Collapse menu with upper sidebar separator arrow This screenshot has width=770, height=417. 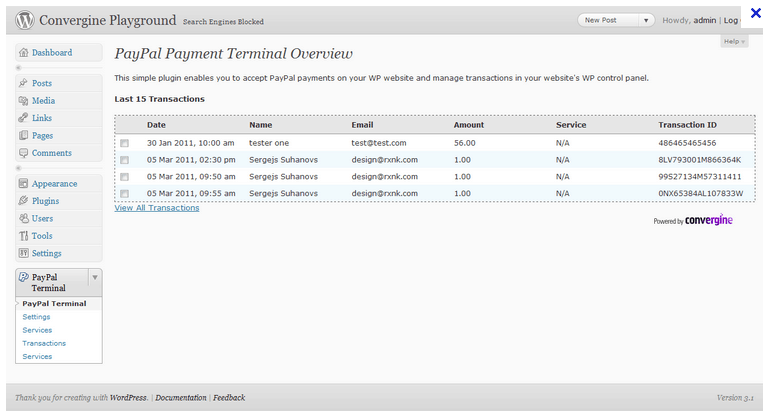[19, 68]
